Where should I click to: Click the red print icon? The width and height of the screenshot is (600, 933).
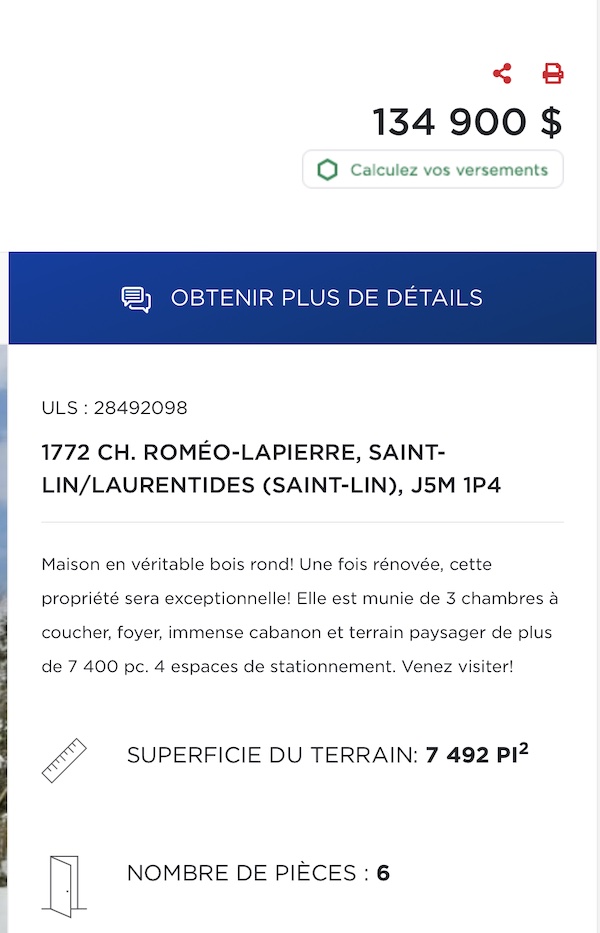(553, 73)
